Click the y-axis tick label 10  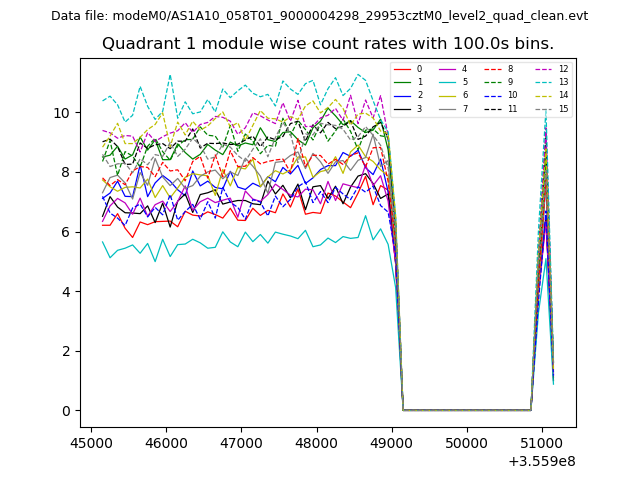point(63,112)
